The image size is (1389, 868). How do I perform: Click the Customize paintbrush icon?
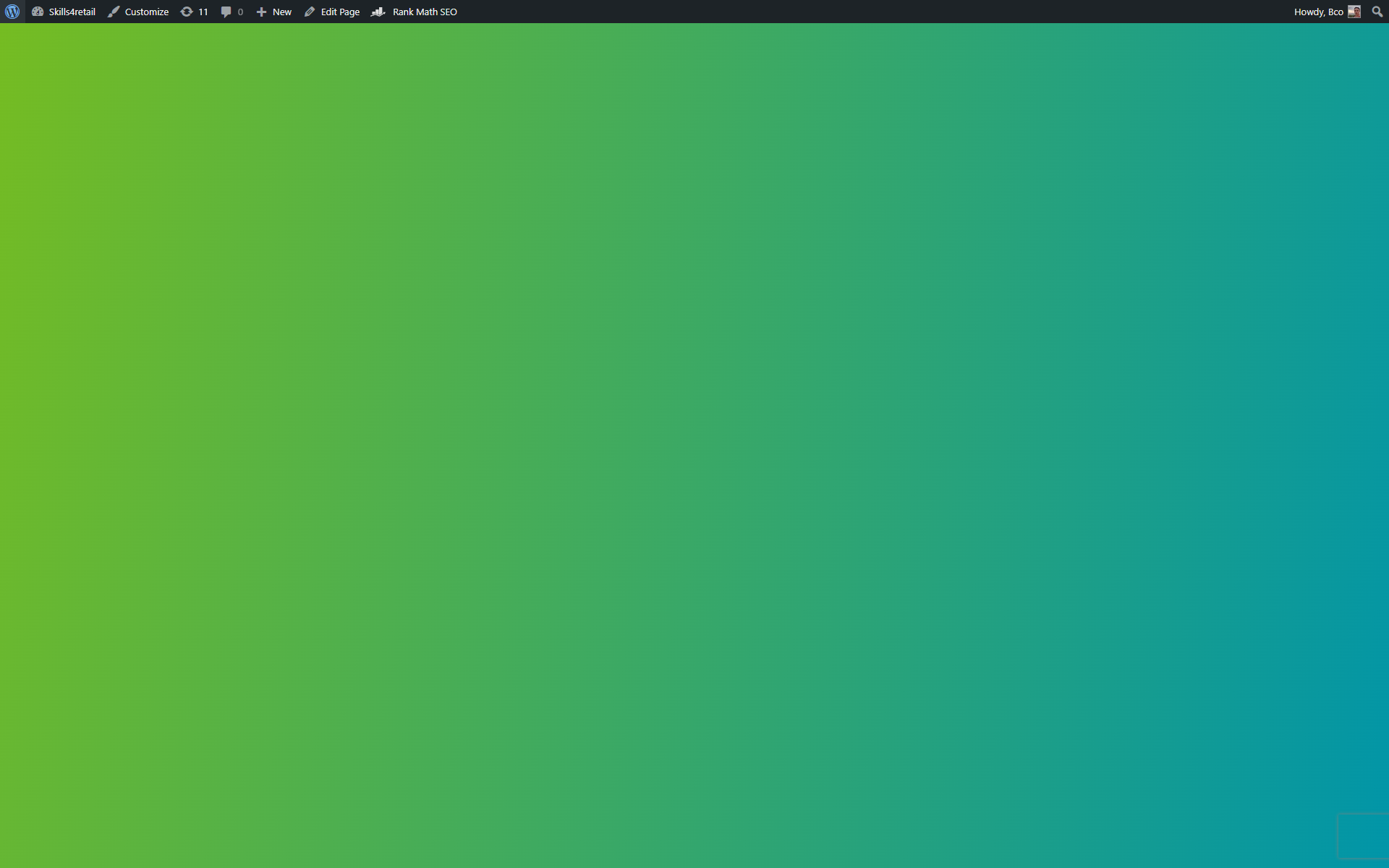(114, 12)
